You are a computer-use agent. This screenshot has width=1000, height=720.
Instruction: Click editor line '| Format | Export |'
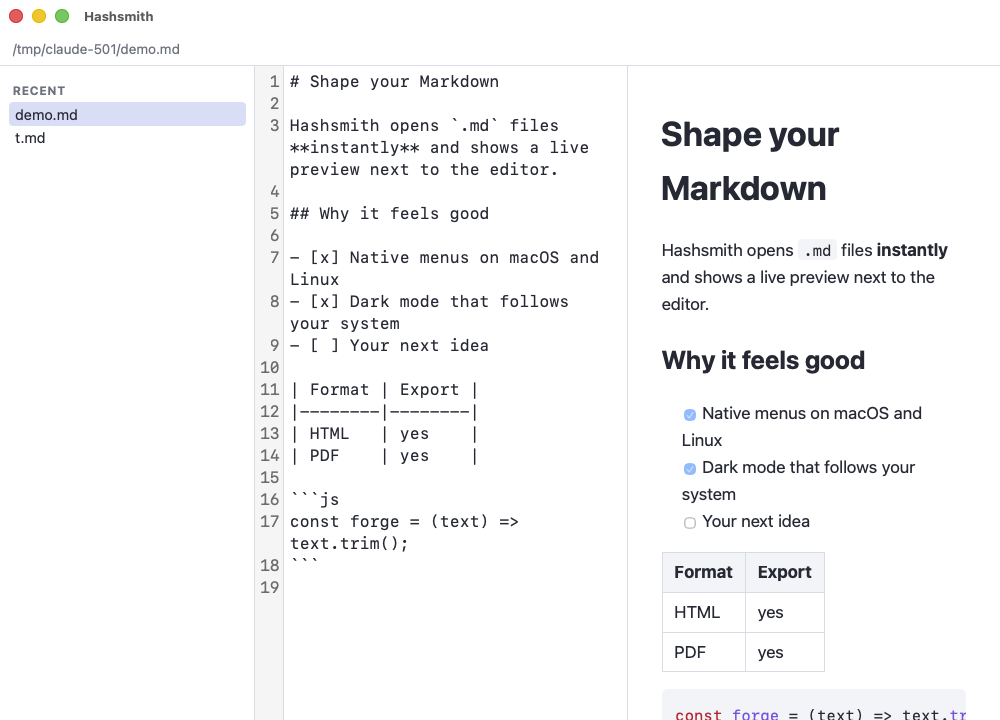coord(384,390)
